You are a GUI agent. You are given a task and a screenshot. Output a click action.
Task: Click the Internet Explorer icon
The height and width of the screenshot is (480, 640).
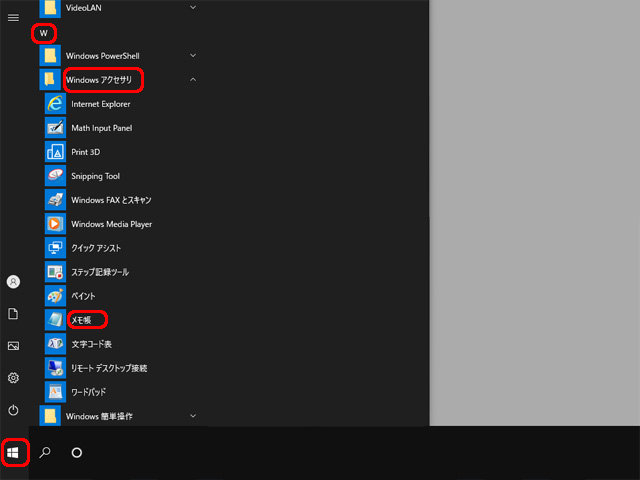[55, 104]
